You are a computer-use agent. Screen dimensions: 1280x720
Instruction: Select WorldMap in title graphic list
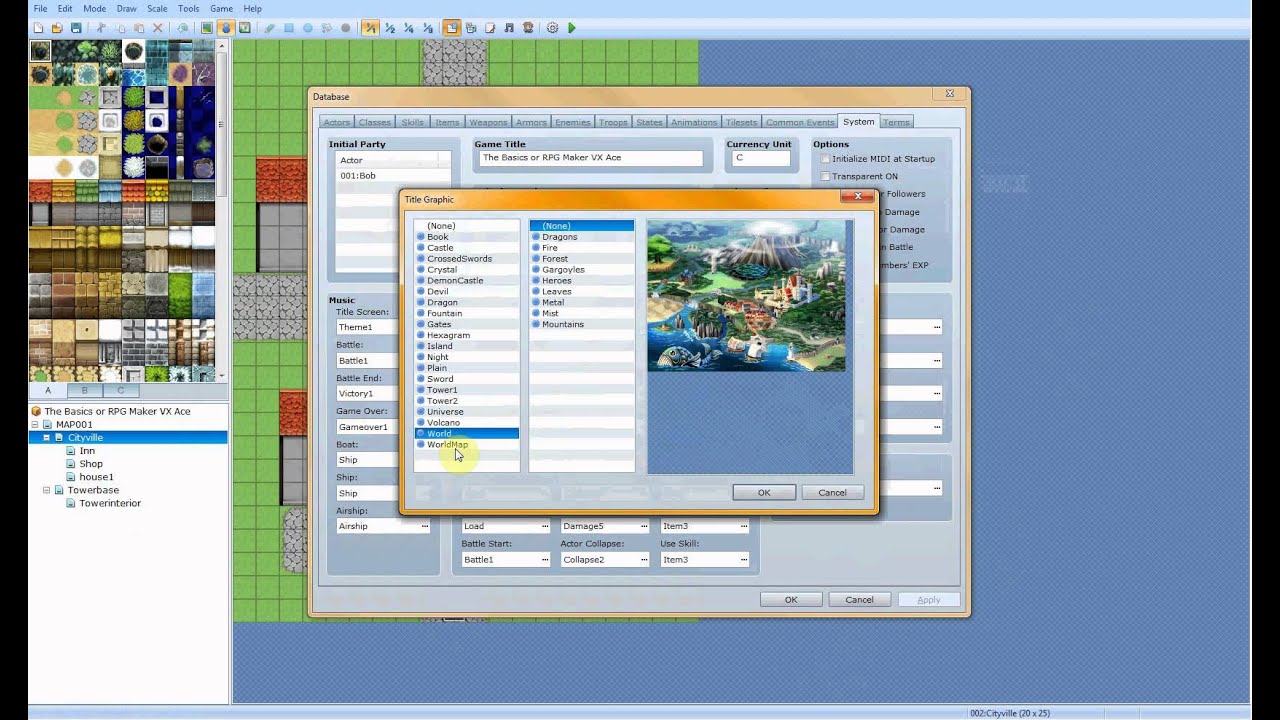point(467,444)
